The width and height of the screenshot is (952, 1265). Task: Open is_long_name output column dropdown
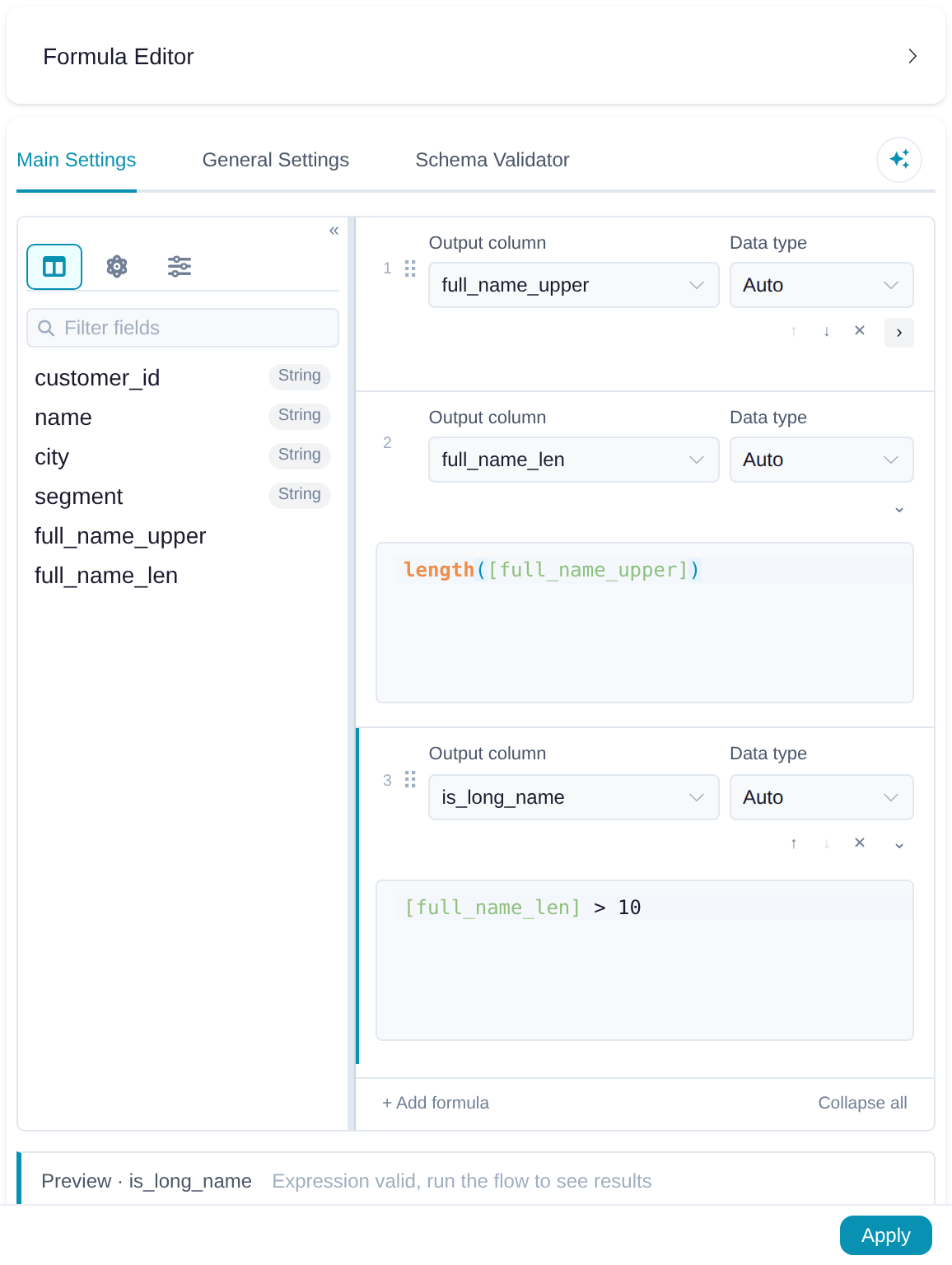click(574, 797)
